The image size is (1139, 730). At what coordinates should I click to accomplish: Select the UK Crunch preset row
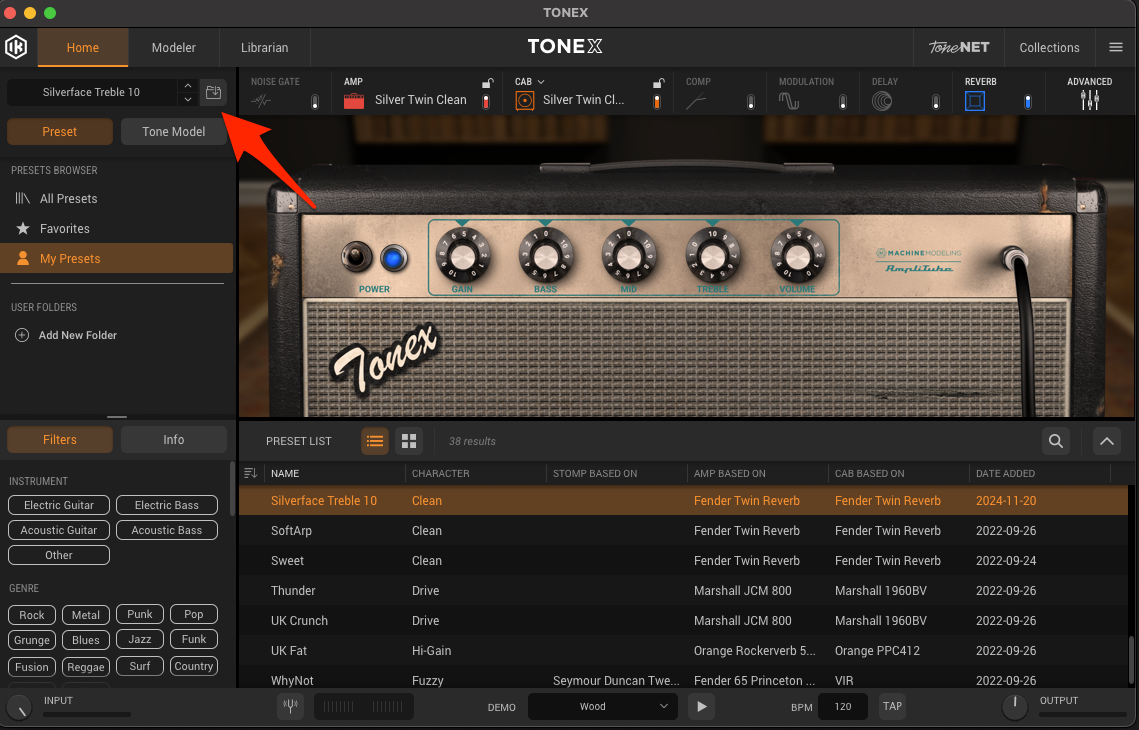pos(300,621)
